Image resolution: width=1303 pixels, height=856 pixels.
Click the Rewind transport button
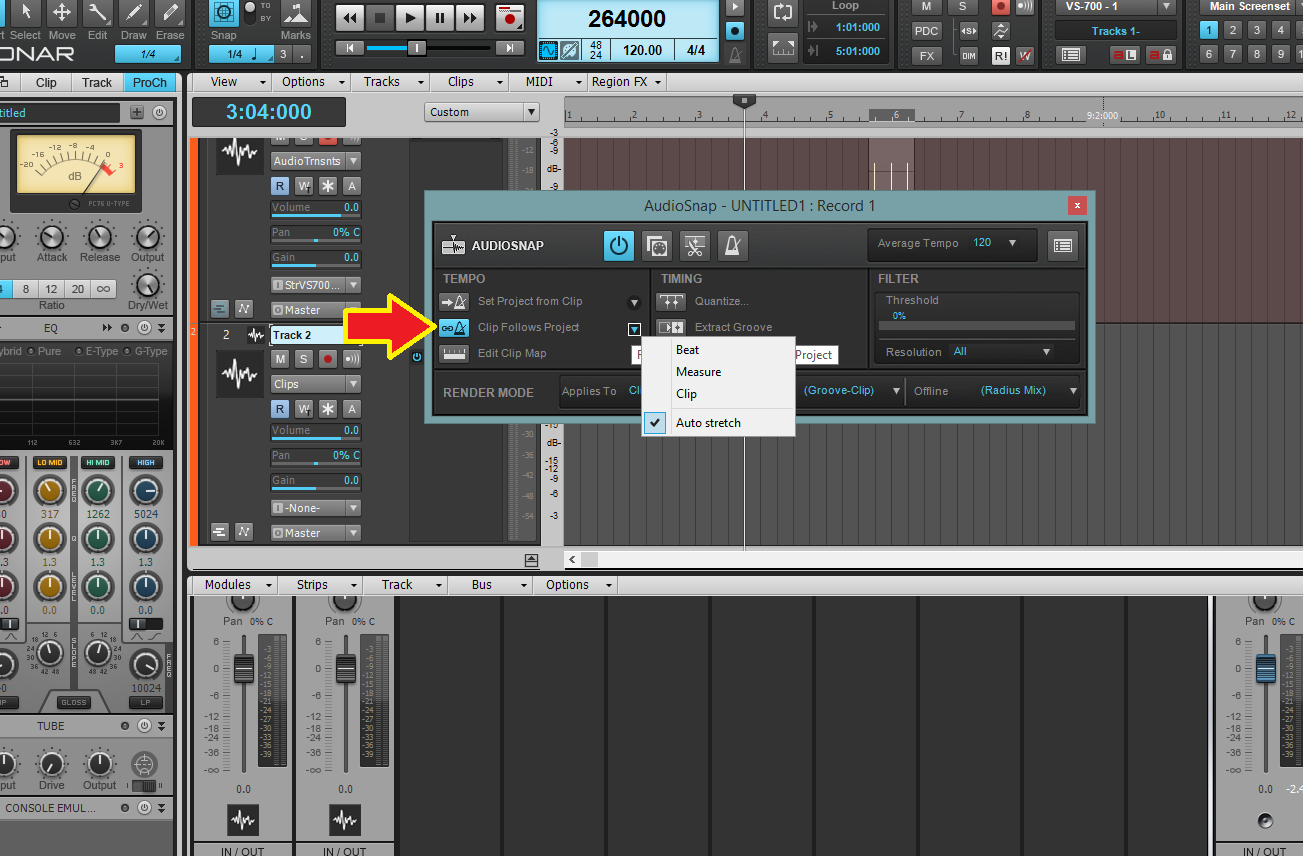click(349, 18)
